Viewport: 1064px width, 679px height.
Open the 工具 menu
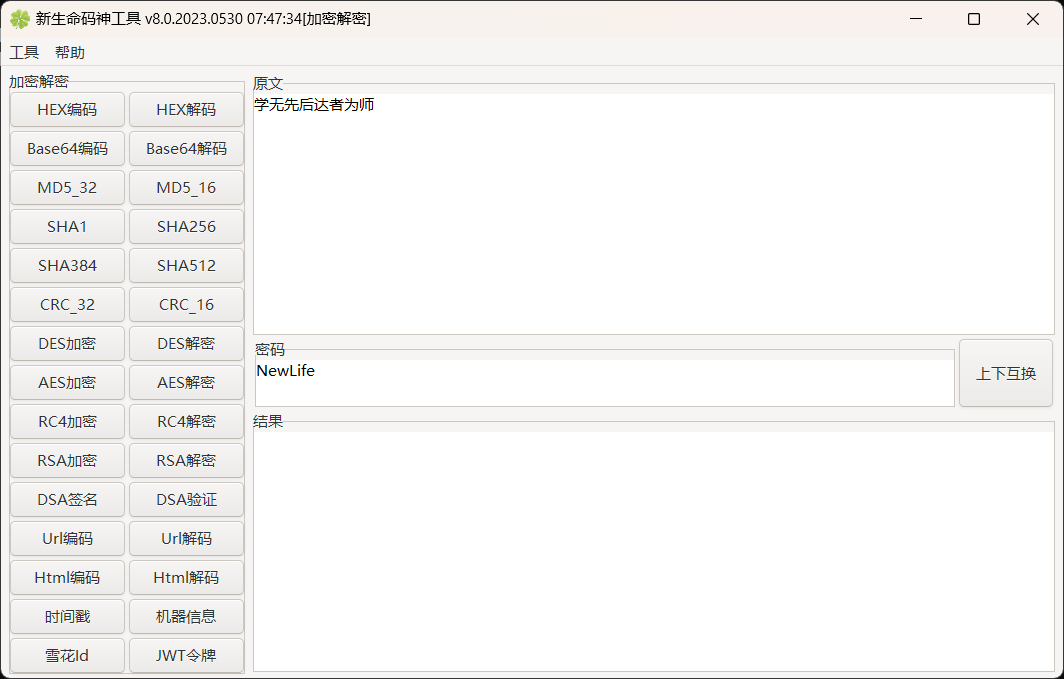tap(24, 53)
